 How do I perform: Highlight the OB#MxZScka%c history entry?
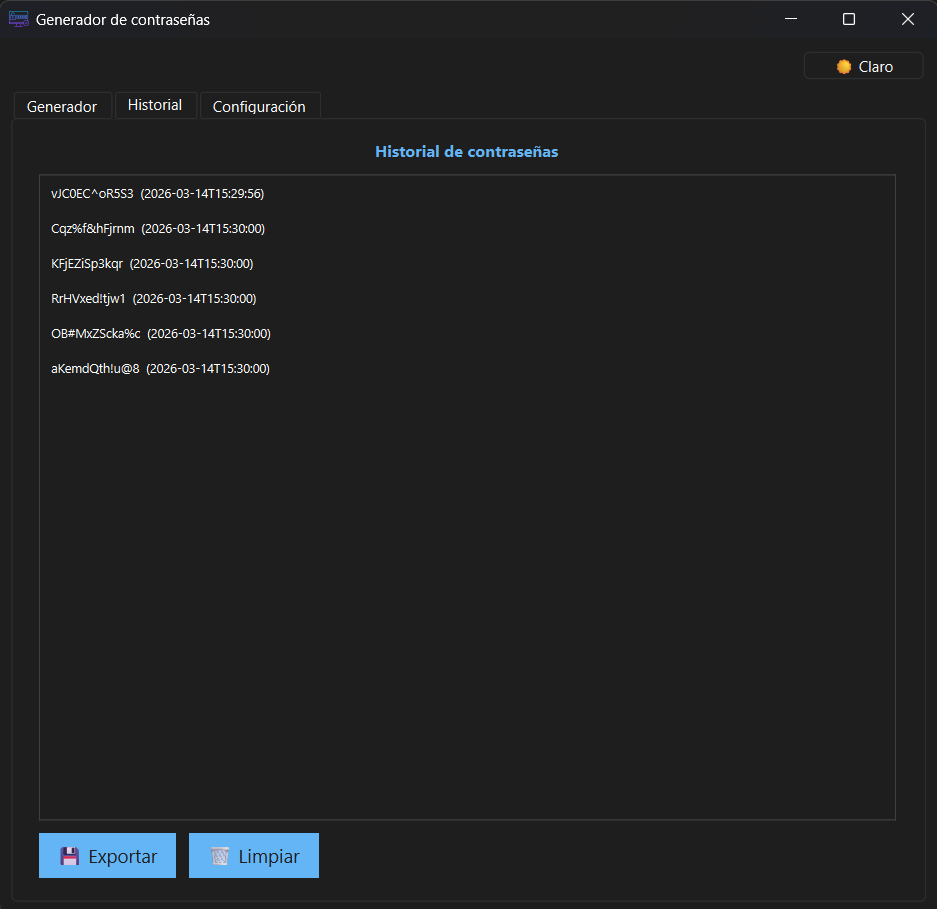pyautogui.click(x=160, y=334)
